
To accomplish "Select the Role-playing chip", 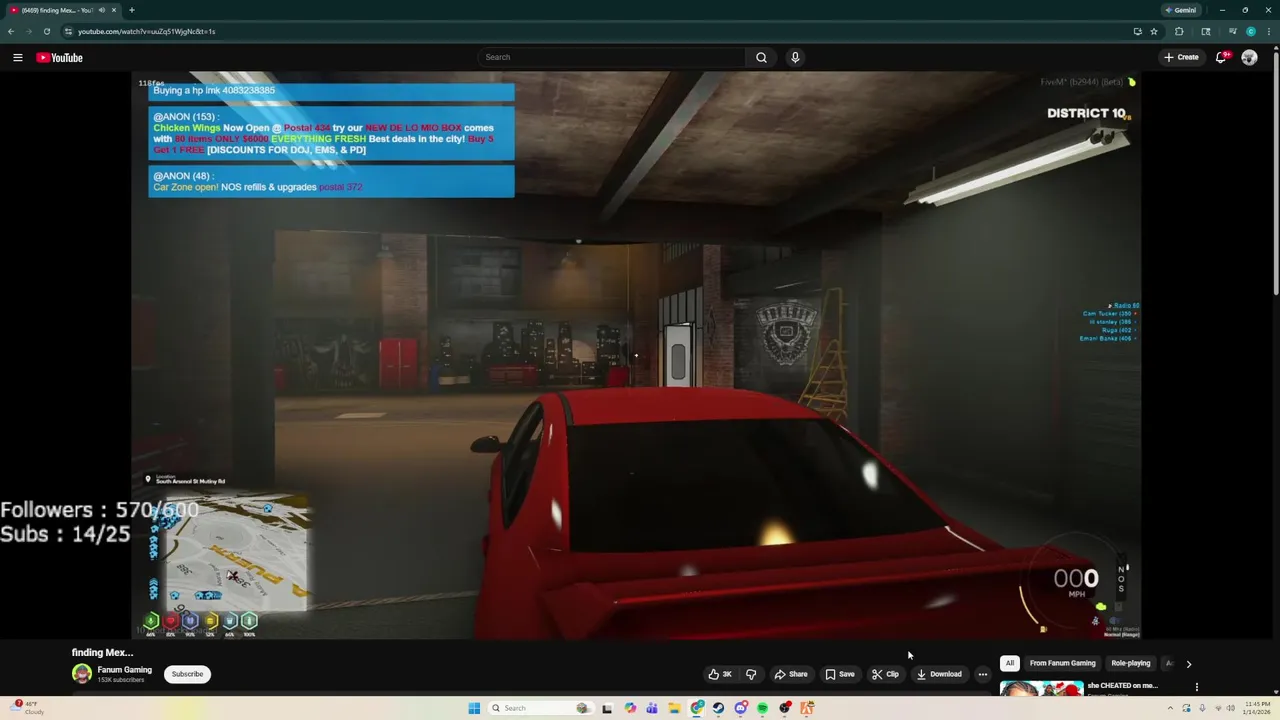I will click(x=1131, y=663).
